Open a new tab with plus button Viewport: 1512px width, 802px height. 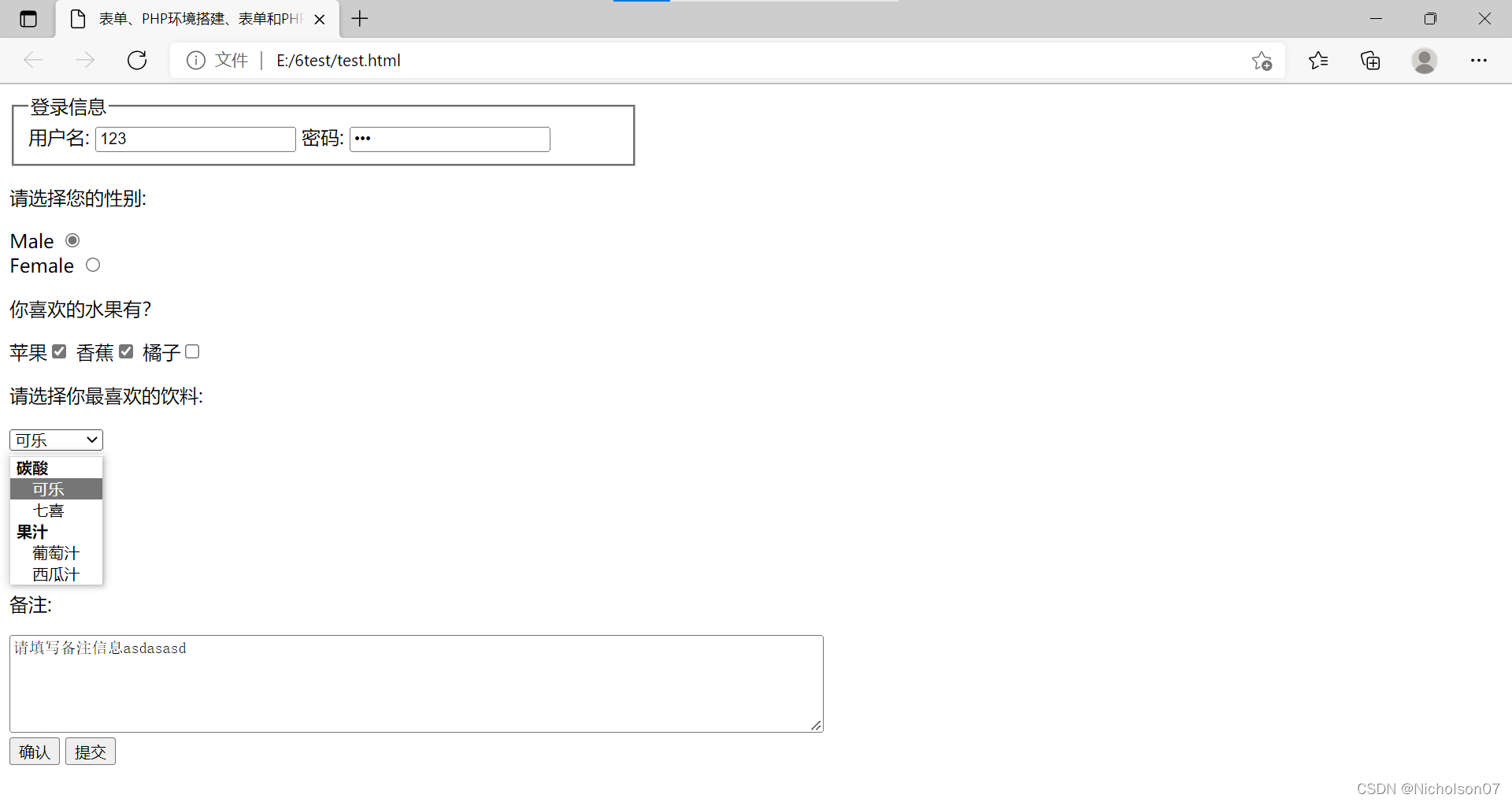click(x=360, y=19)
